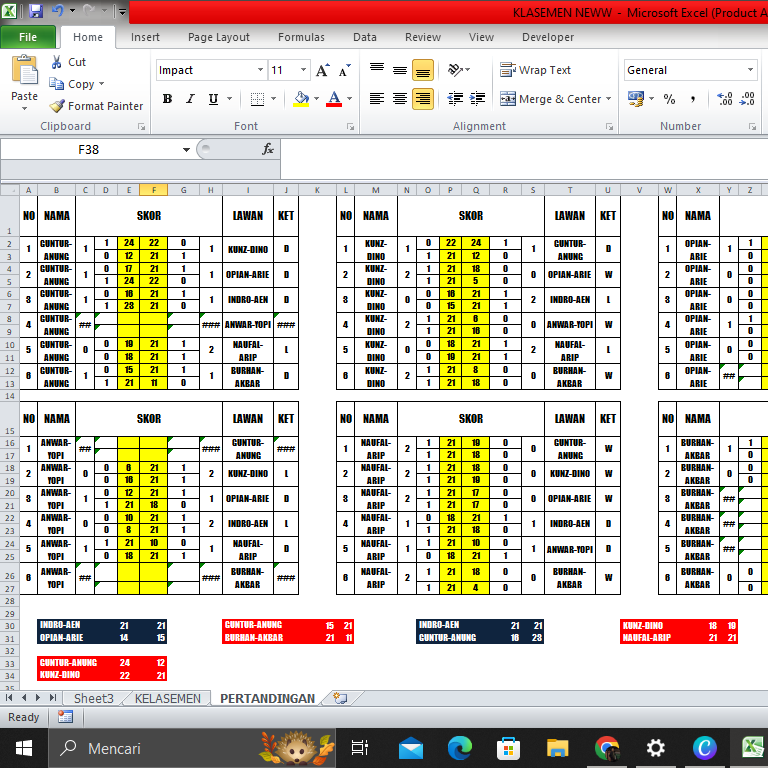The image size is (768, 768).
Task: Select column F header
Action: coord(153,190)
